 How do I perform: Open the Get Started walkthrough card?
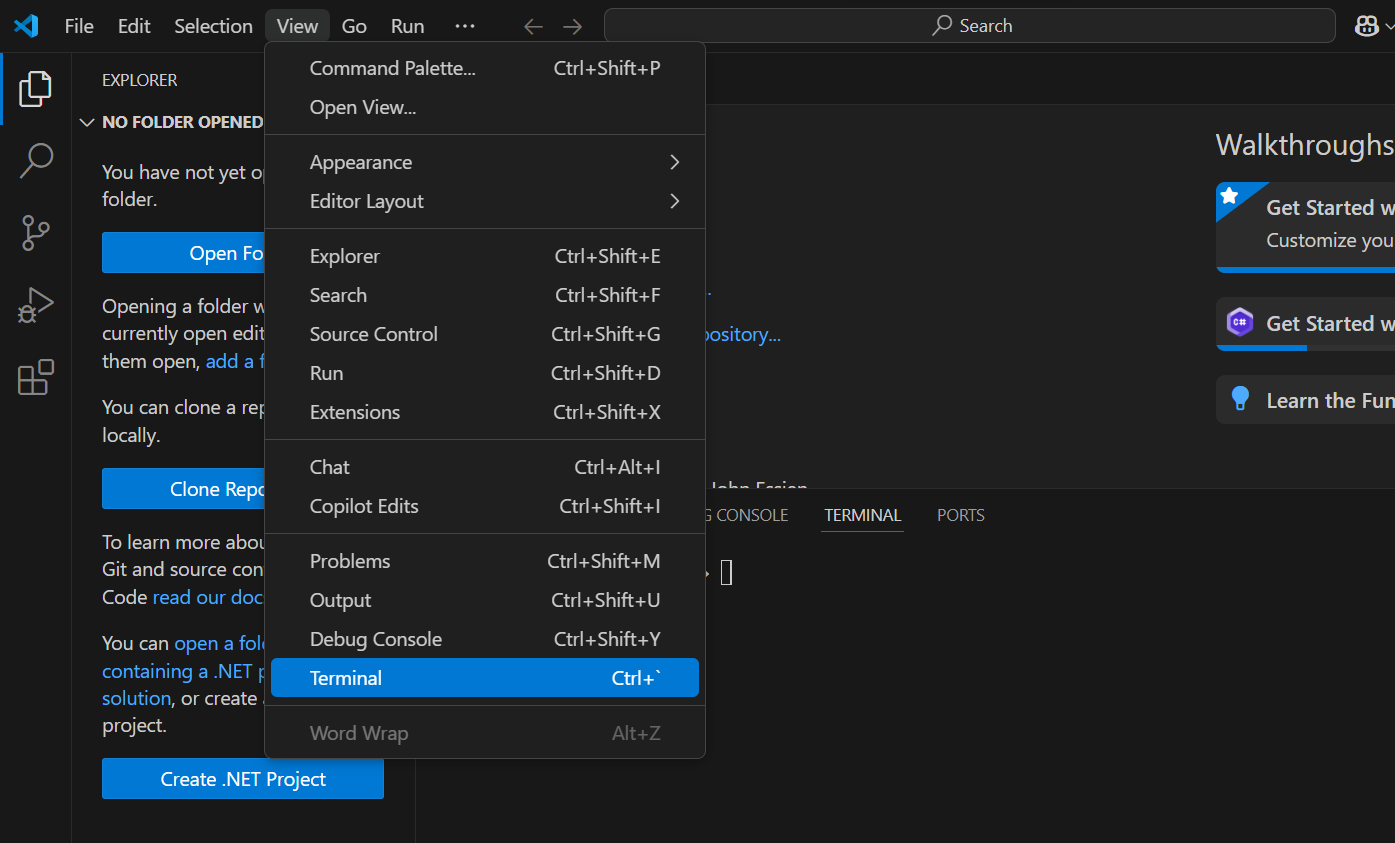pos(1305,227)
